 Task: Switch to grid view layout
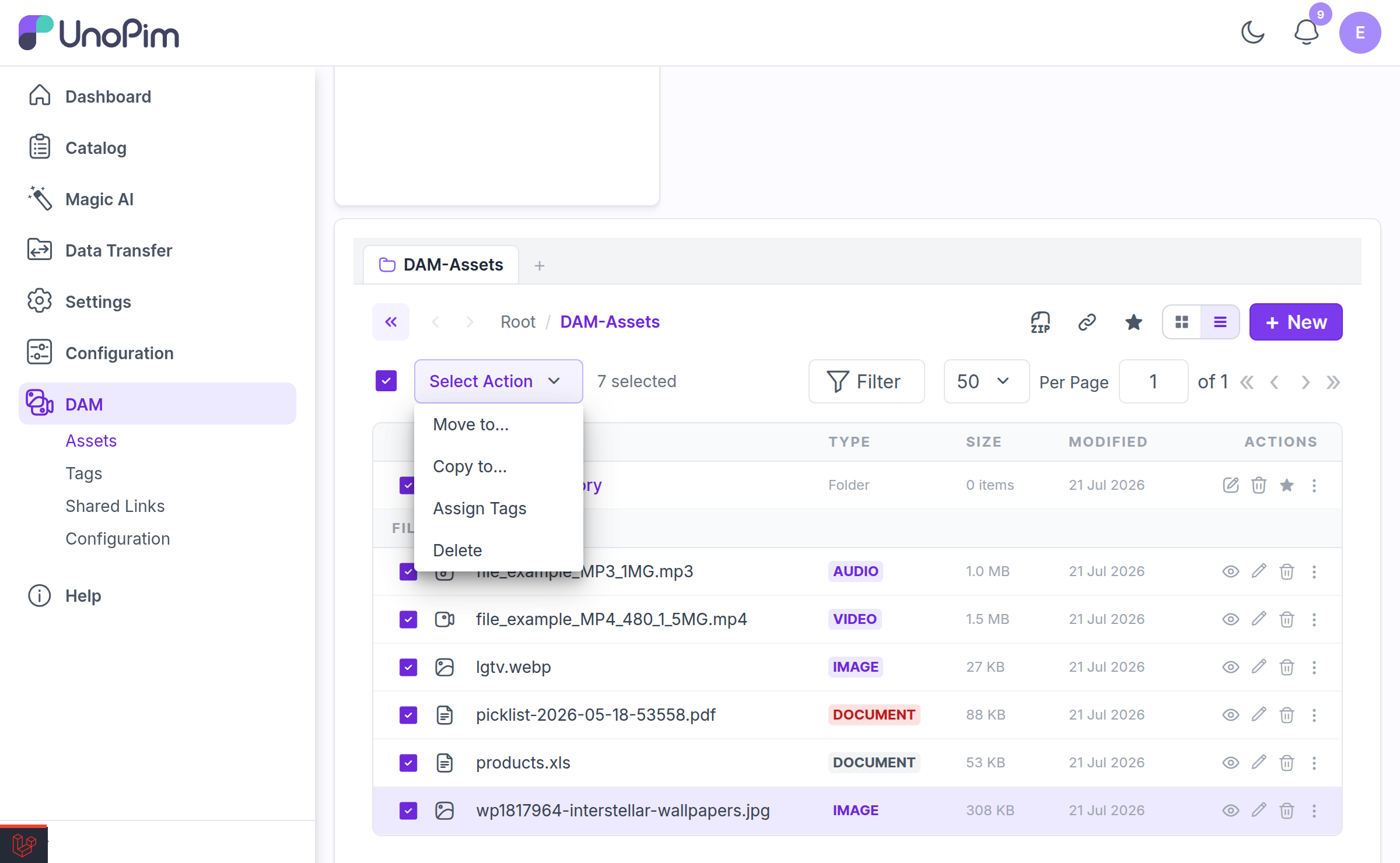pos(1182,322)
